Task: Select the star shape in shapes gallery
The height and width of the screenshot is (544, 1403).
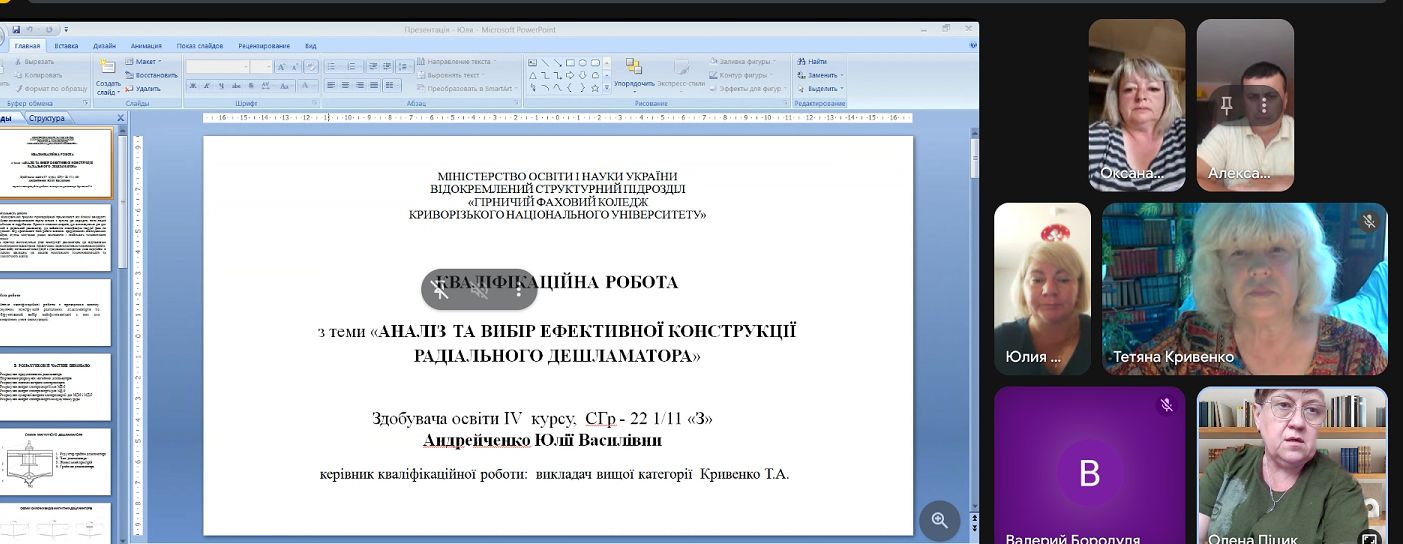Action: point(595,87)
